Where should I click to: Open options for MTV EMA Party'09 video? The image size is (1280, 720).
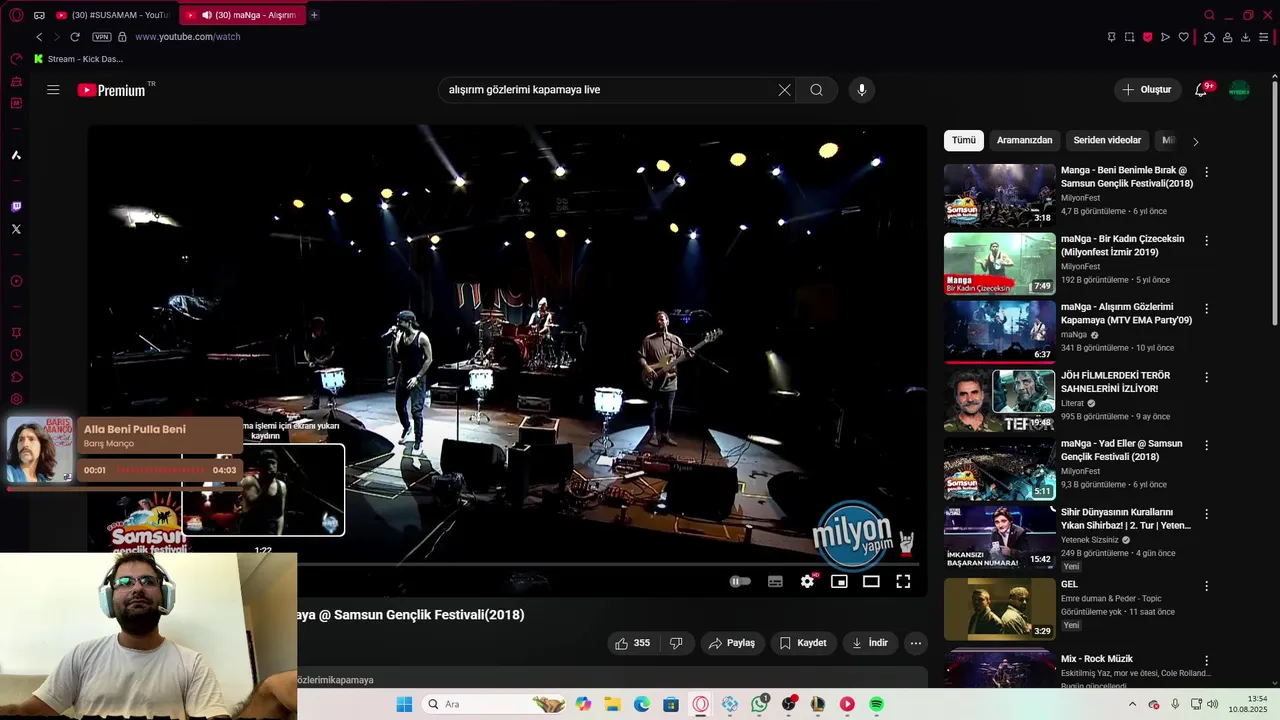click(x=1206, y=309)
